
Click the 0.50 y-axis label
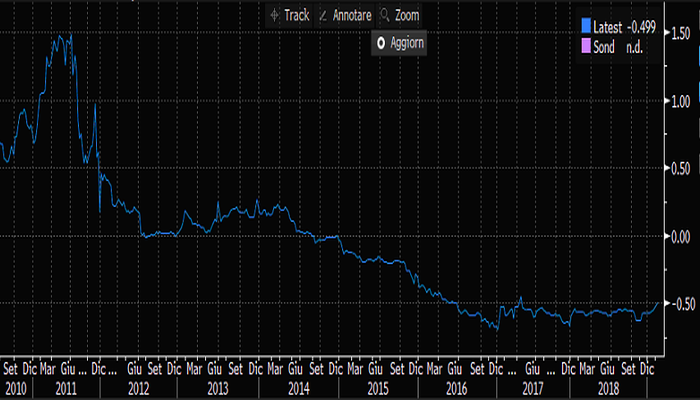pyautogui.click(x=682, y=168)
